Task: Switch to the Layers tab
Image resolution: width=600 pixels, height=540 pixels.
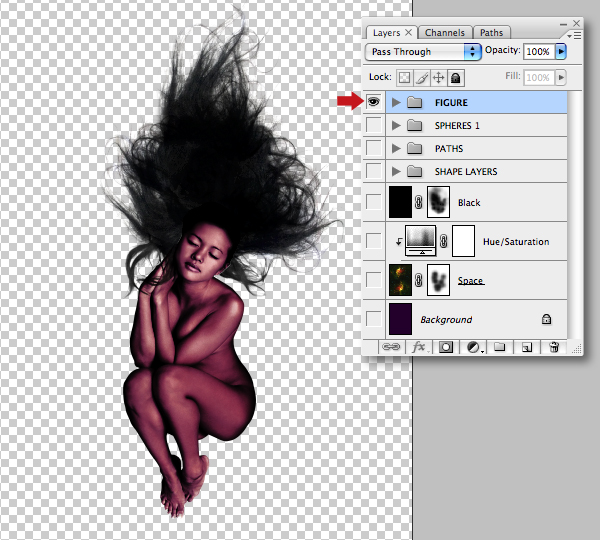Action: (x=386, y=33)
